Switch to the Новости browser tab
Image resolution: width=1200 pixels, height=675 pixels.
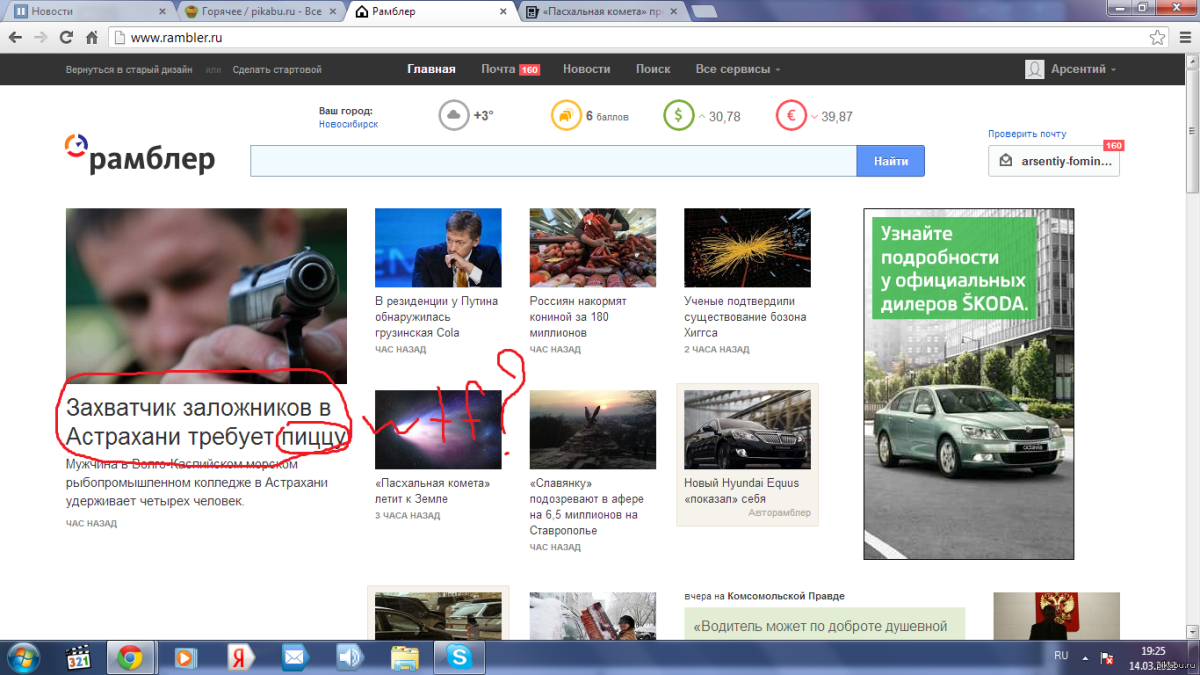click(x=88, y=12)
